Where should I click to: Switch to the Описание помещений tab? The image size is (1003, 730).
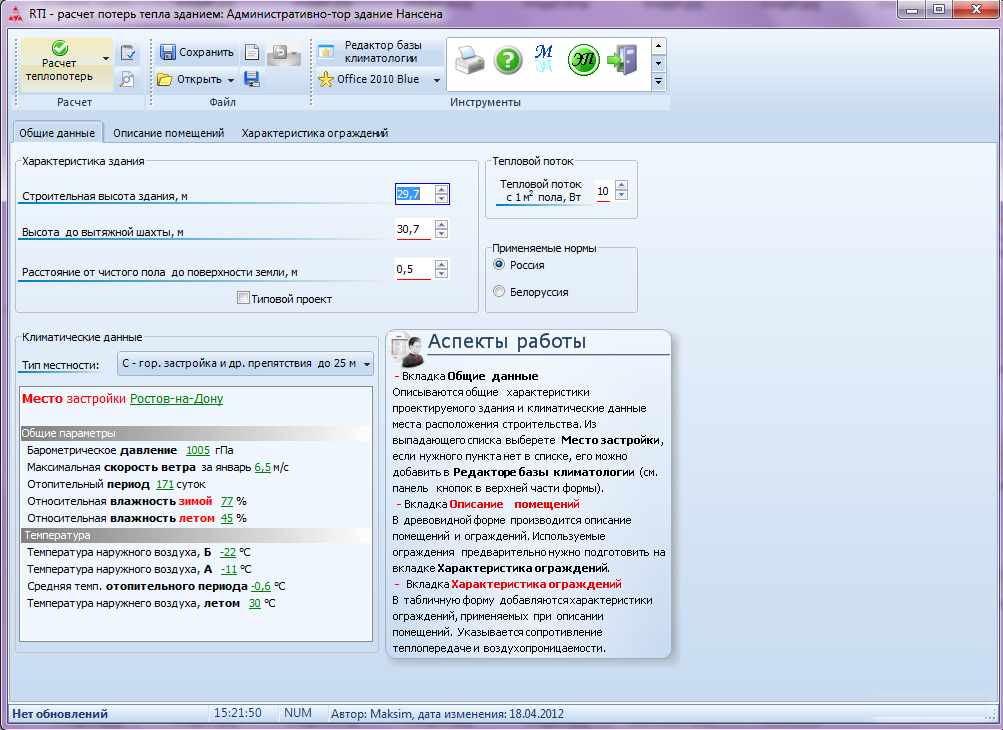[169, 133]
